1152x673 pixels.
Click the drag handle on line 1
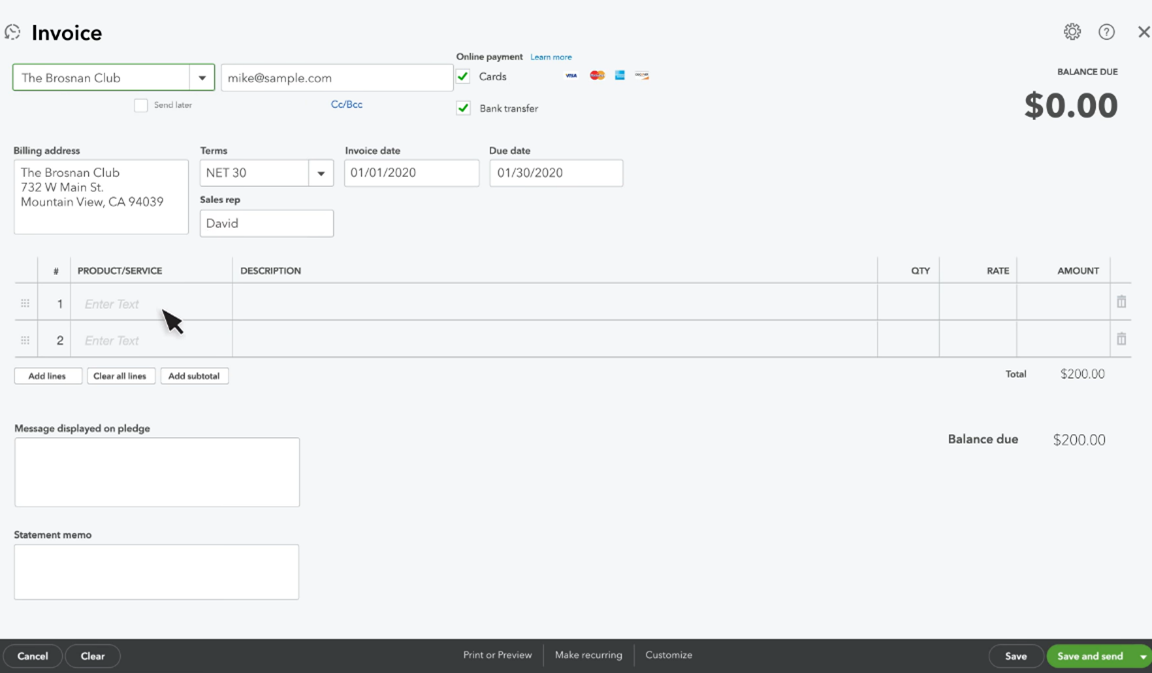(25, 301)
